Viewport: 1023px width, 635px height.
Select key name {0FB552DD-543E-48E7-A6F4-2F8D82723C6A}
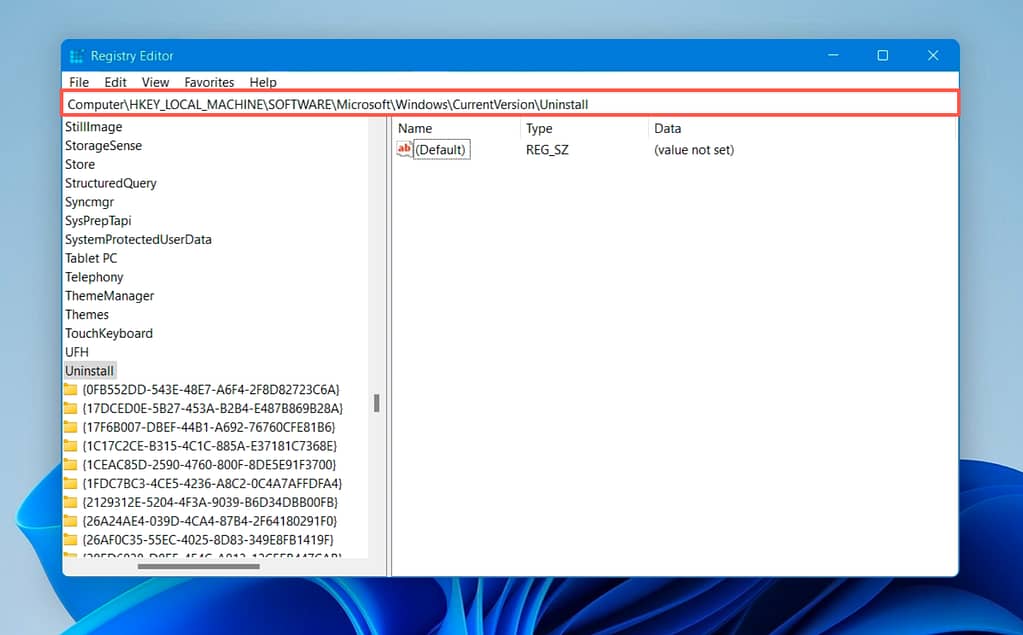(211, 390)
